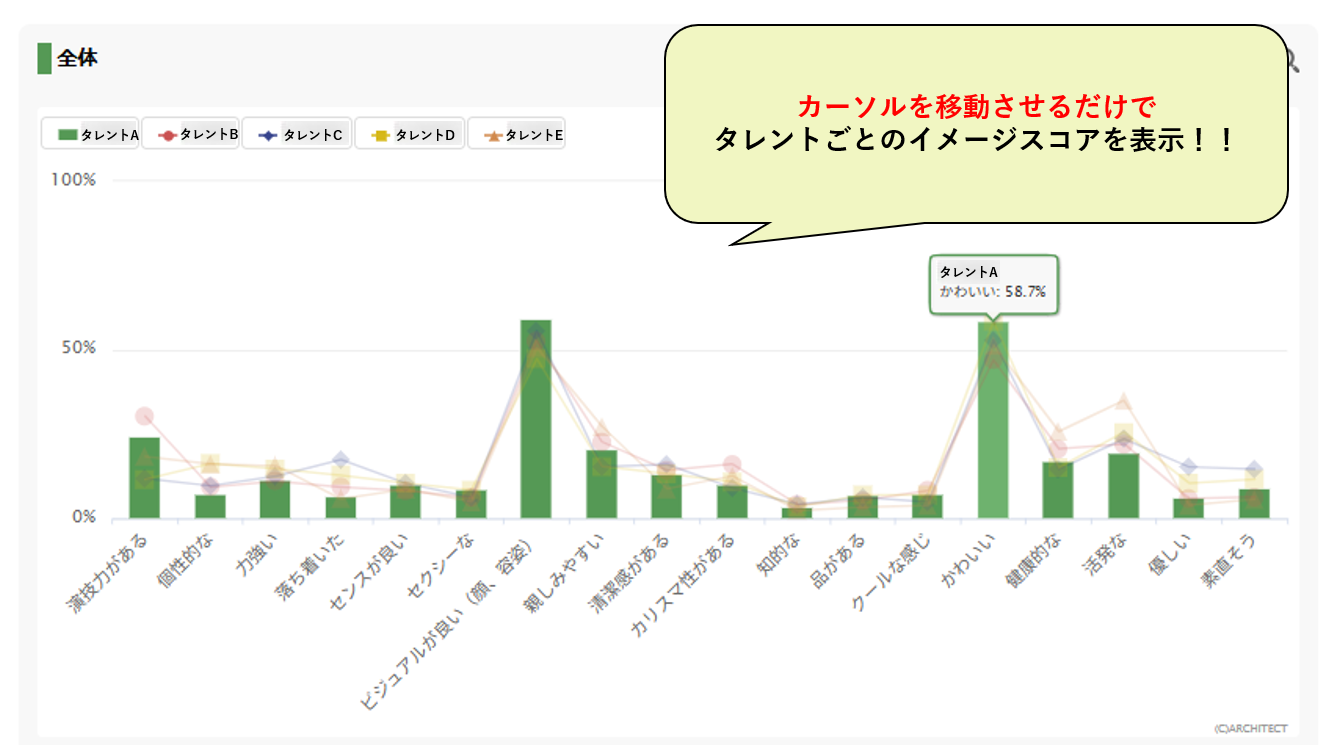Click the 全体 section heading
1327x745 pixels.
tap(77, 58)
